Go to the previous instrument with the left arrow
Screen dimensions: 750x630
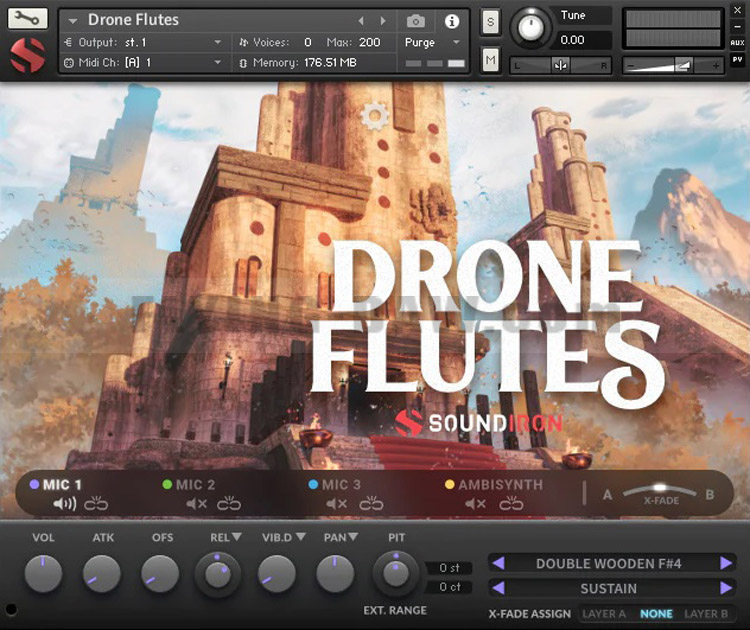361,21
